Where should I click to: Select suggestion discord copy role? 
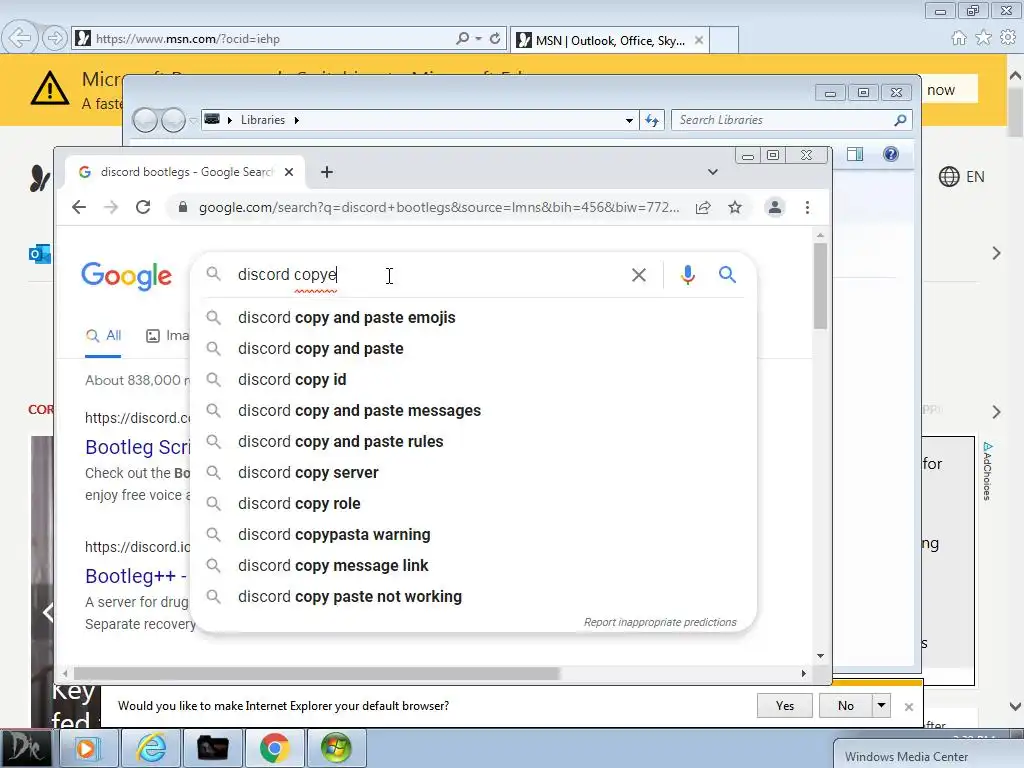coord(475,504)
